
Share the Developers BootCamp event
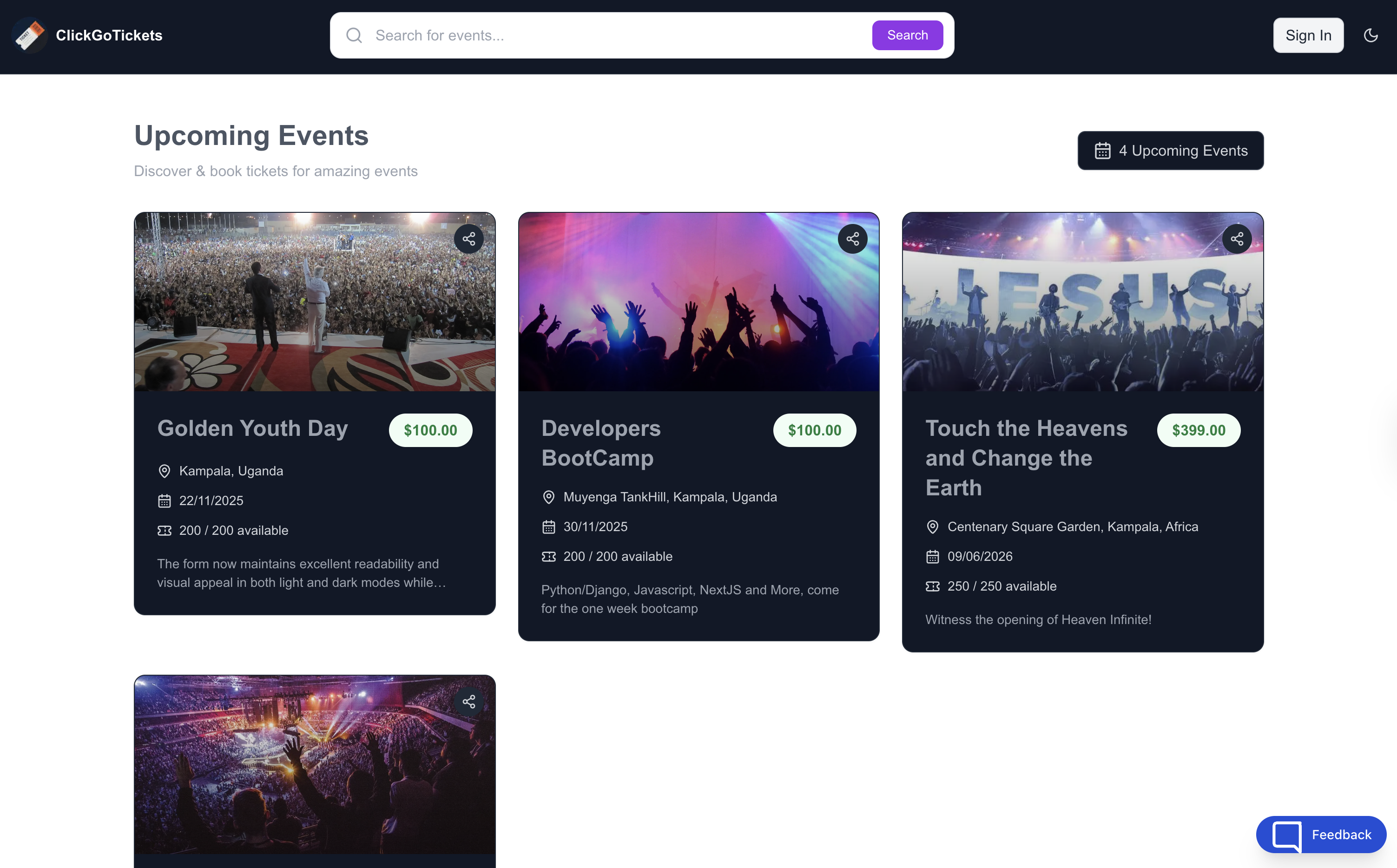(x=852, y=238)
